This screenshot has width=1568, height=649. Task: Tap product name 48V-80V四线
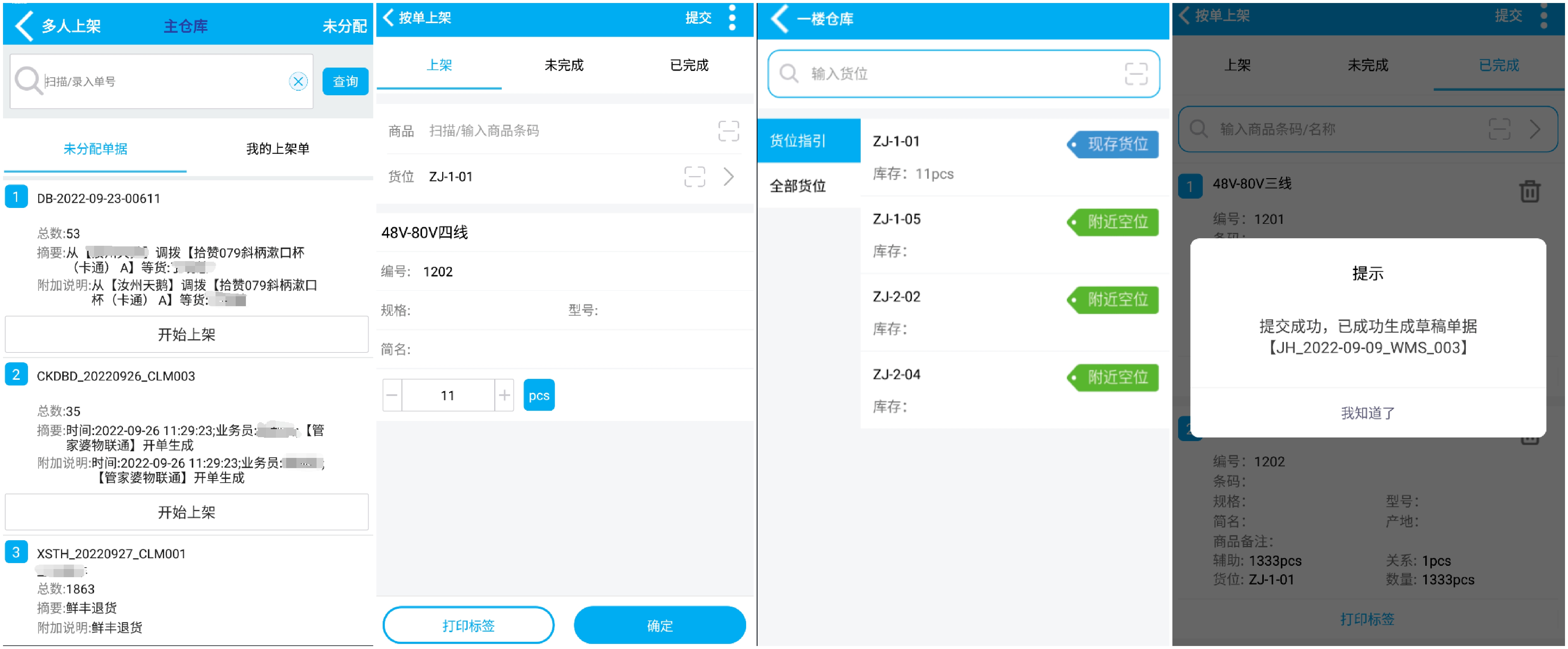pos(424,232)
